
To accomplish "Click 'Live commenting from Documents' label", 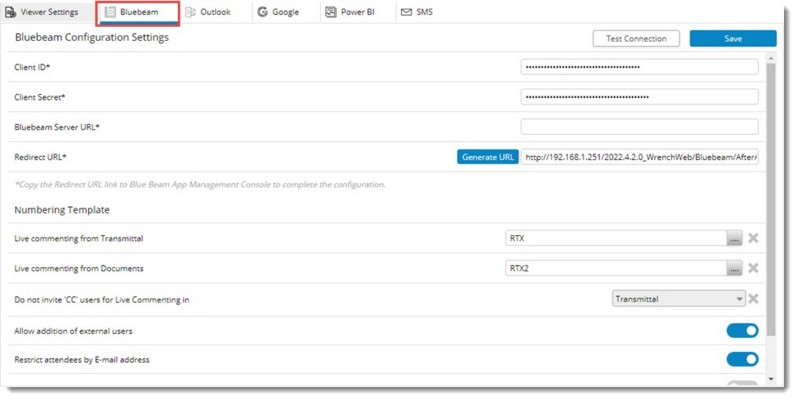I will [79, 268].
